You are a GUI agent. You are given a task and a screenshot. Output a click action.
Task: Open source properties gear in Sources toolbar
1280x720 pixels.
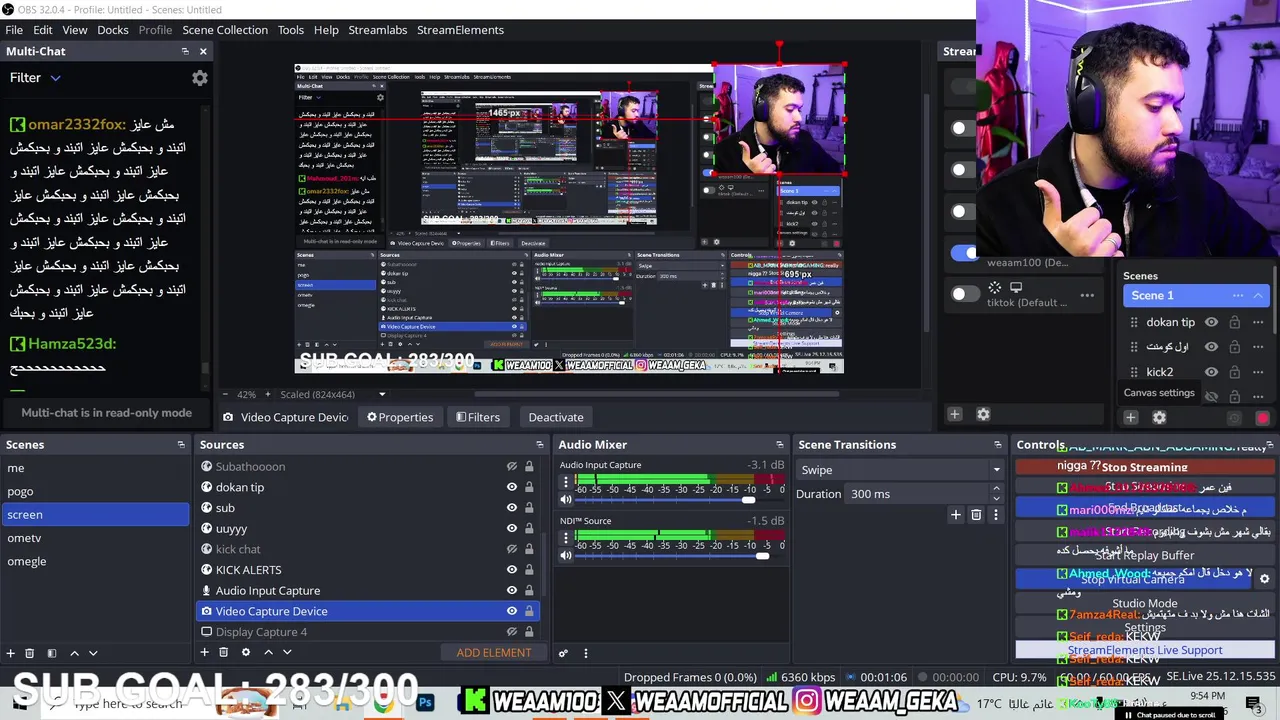click(246, 652)
